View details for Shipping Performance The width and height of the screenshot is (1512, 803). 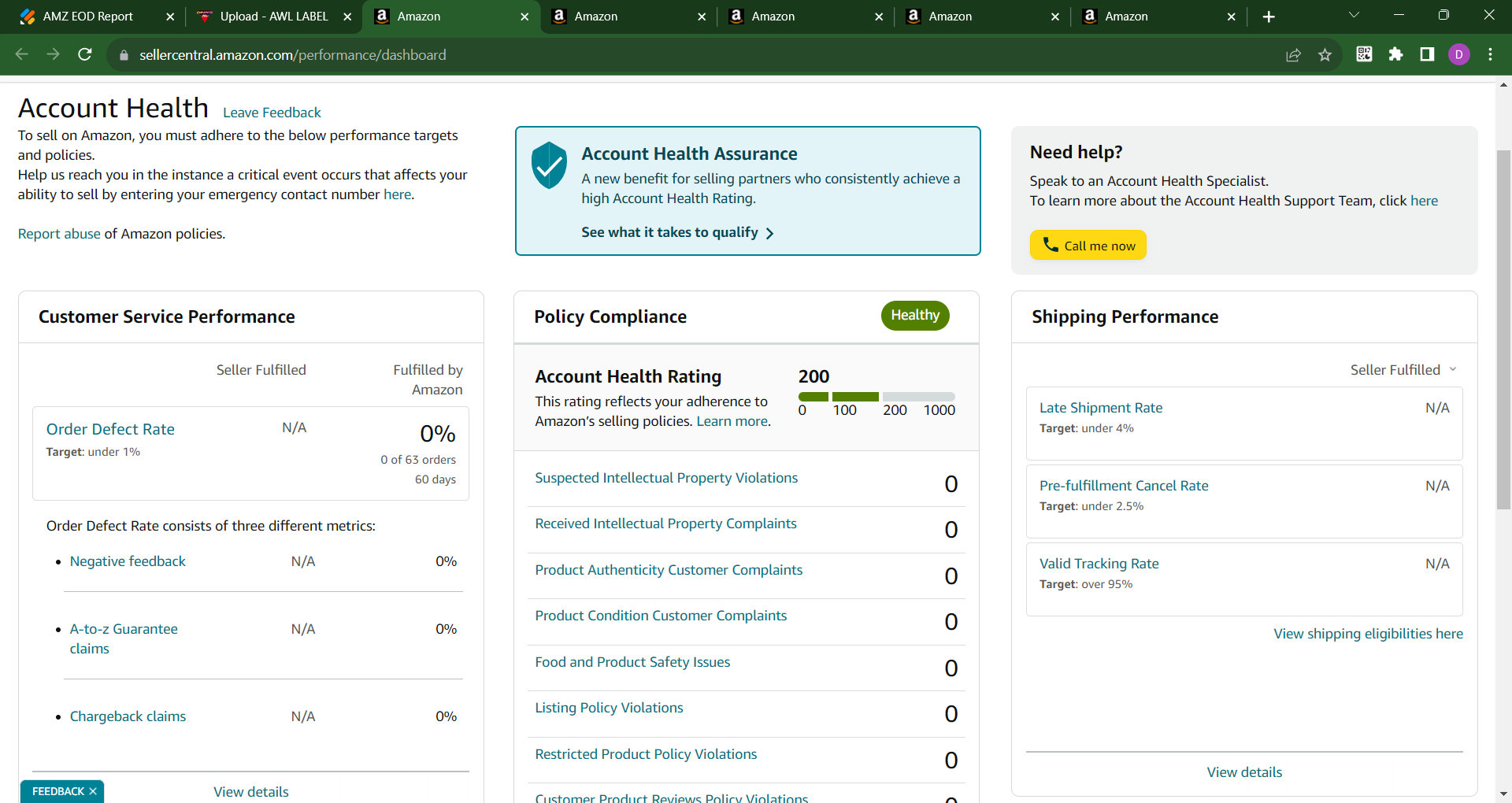coord(1244,772)
